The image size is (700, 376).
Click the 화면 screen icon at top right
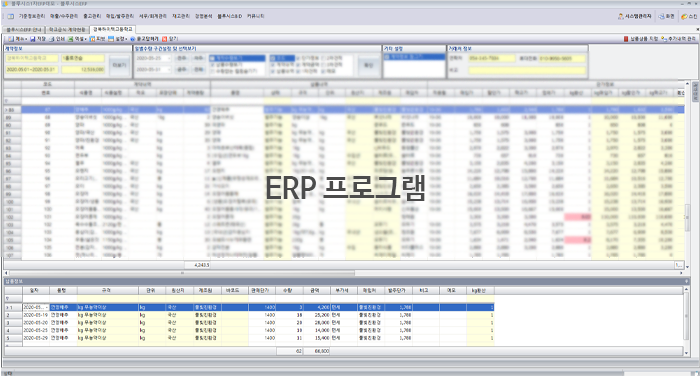pyautogui.click(x=662, y=16)
